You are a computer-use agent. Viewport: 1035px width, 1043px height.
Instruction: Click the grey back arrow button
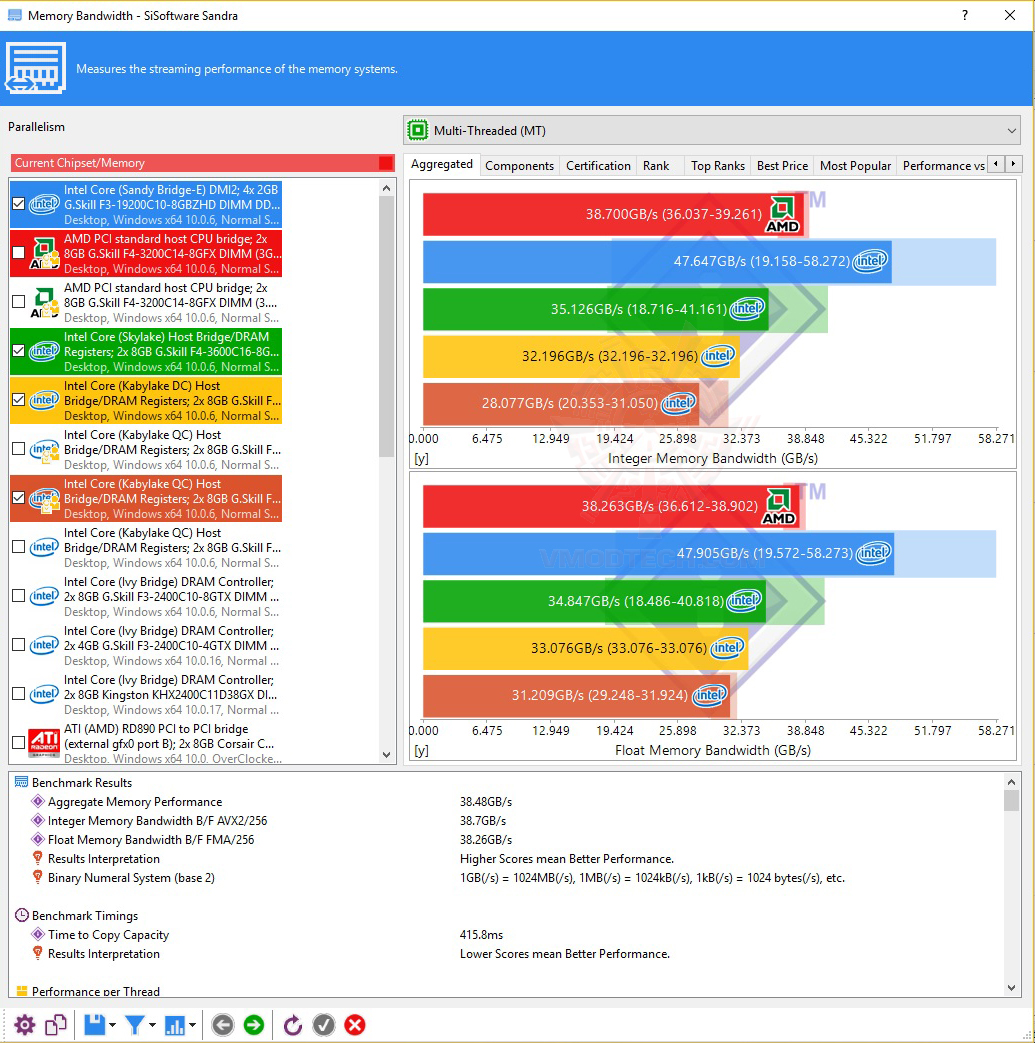point(223,1025)
